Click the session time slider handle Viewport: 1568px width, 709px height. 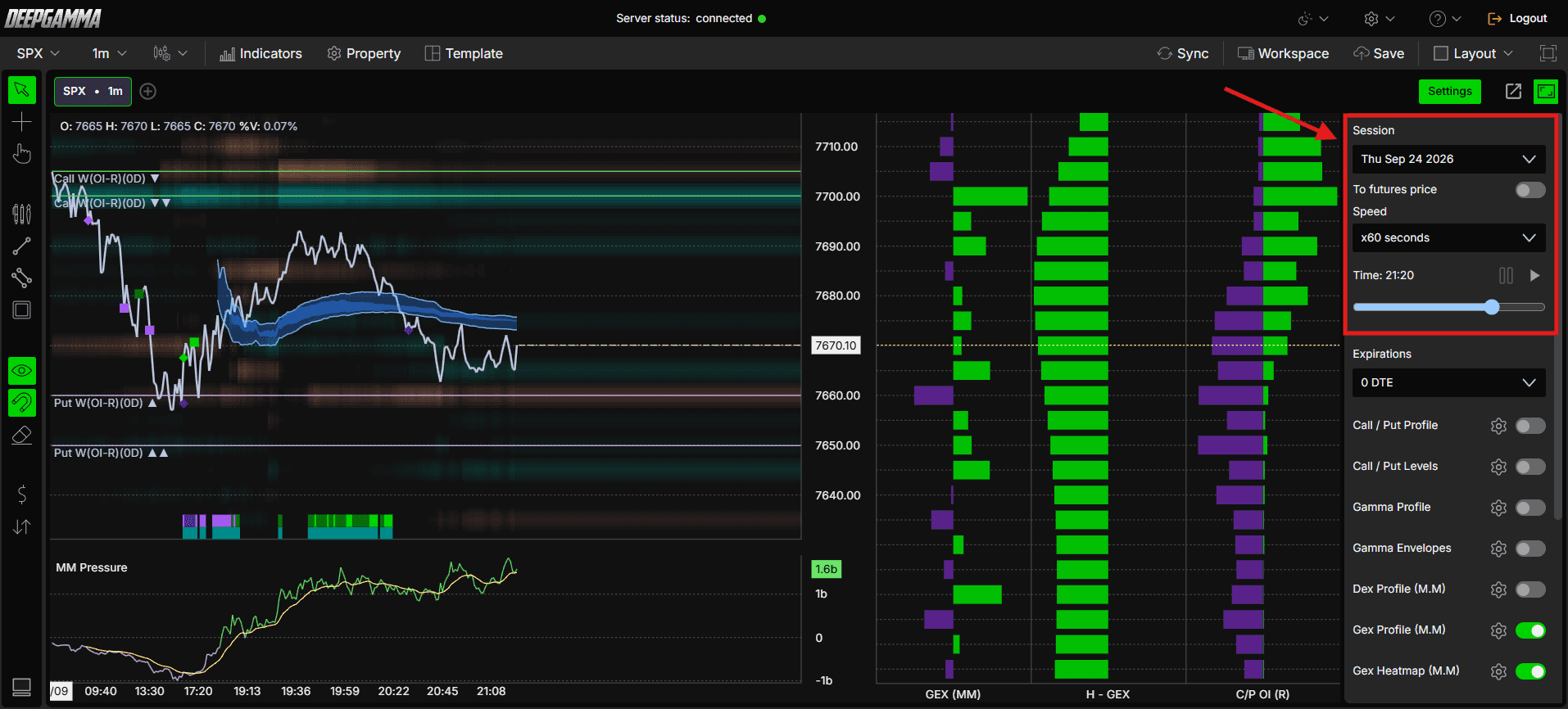[1492, 307]
